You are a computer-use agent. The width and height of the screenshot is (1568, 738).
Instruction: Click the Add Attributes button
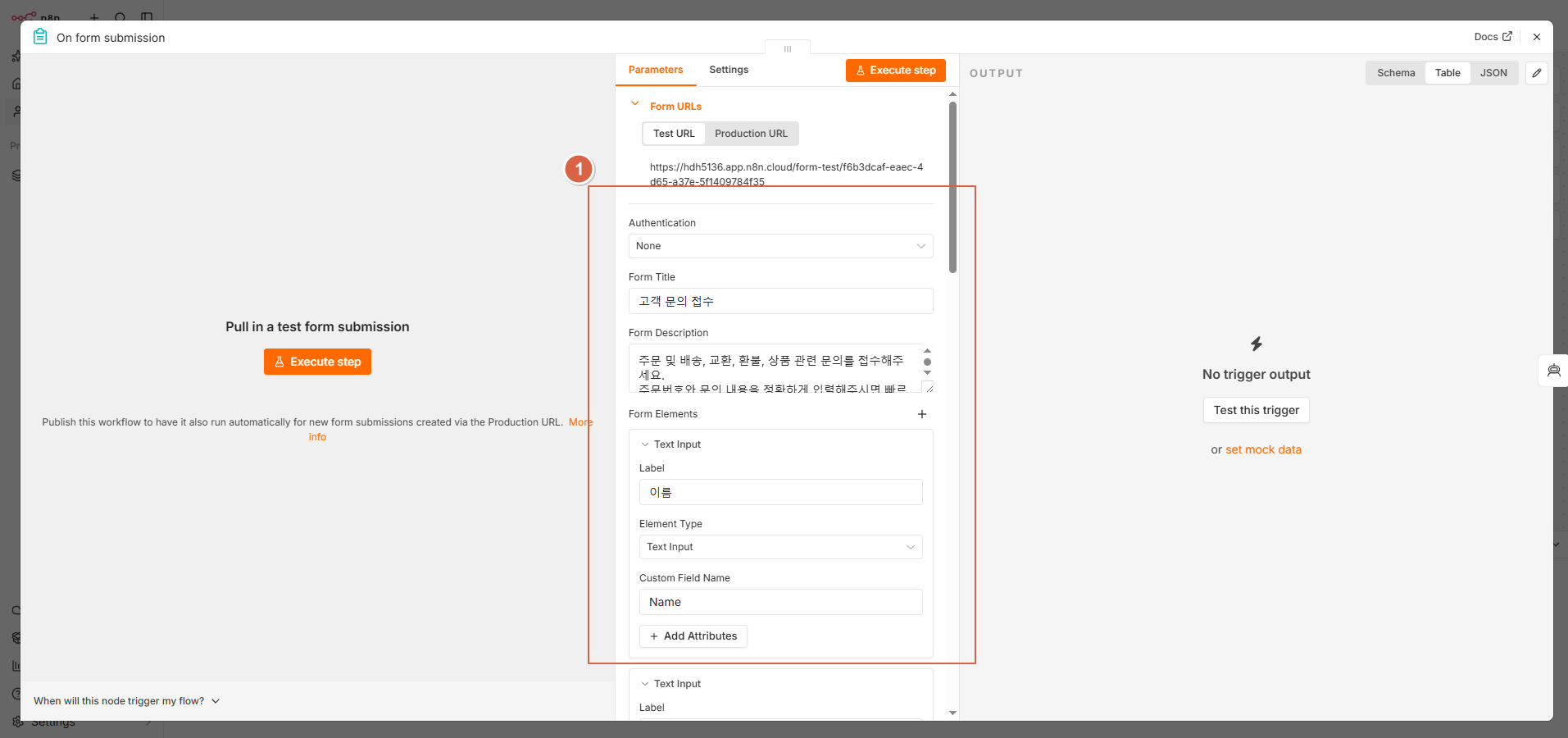[x=693, y=636]
